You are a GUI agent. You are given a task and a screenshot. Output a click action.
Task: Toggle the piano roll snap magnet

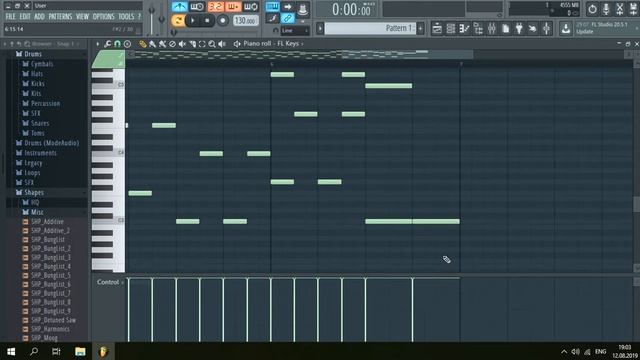[x=117, y=44]
